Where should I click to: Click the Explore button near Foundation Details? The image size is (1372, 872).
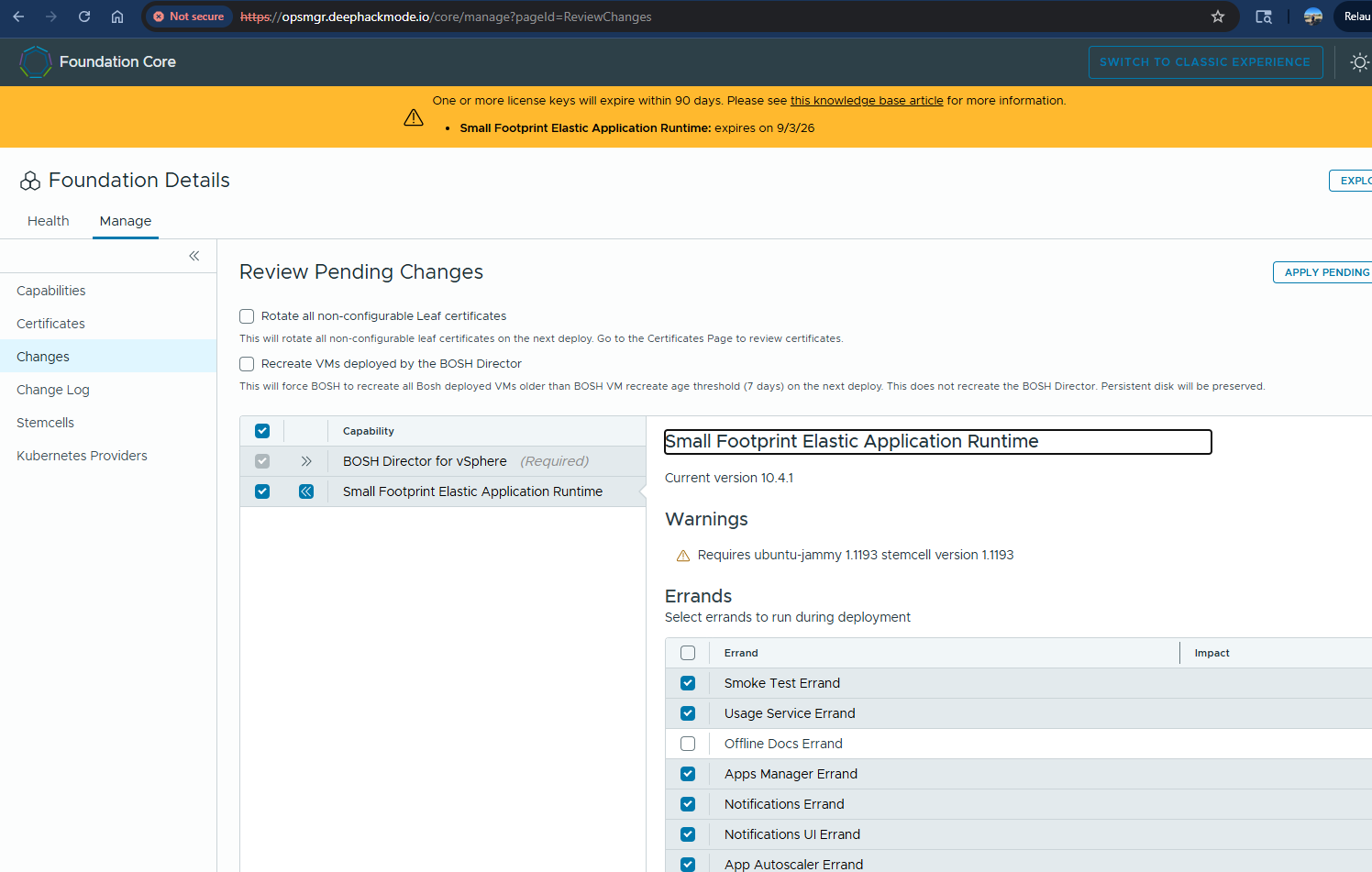[x=1350, y=181]
